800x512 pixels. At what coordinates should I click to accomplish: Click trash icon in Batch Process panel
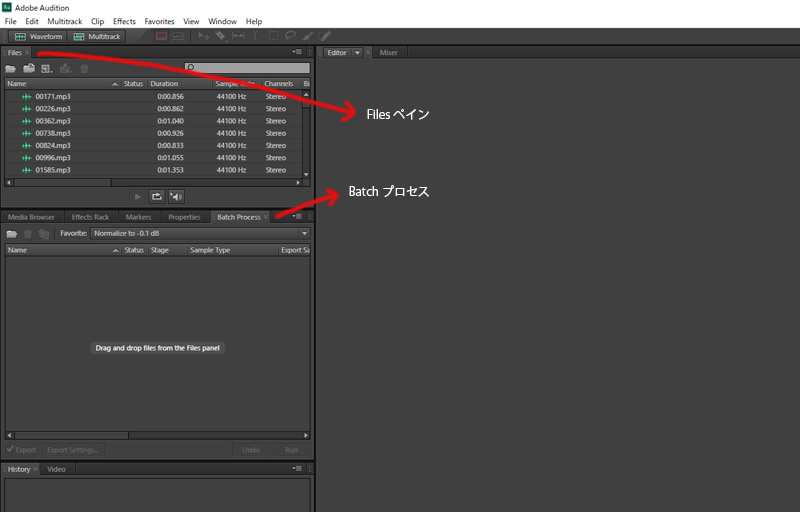(x=28, y=234)
